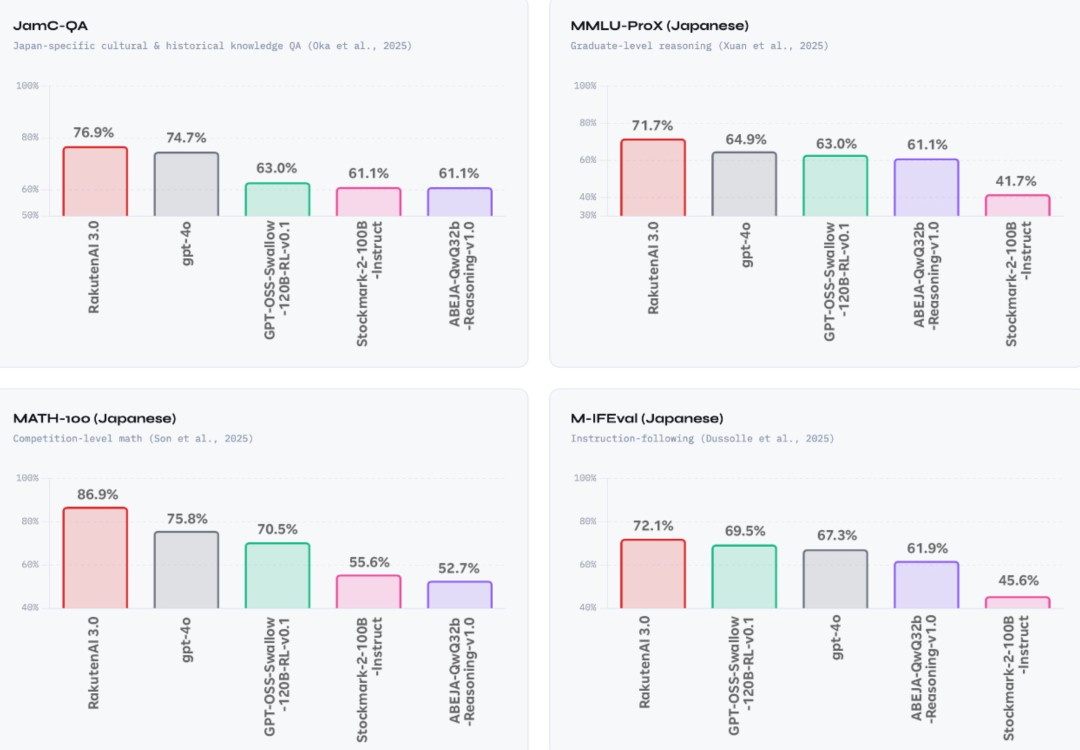Click RakutenAI 3.0 red bar in MMLU-ProX chart

[653, 178]
